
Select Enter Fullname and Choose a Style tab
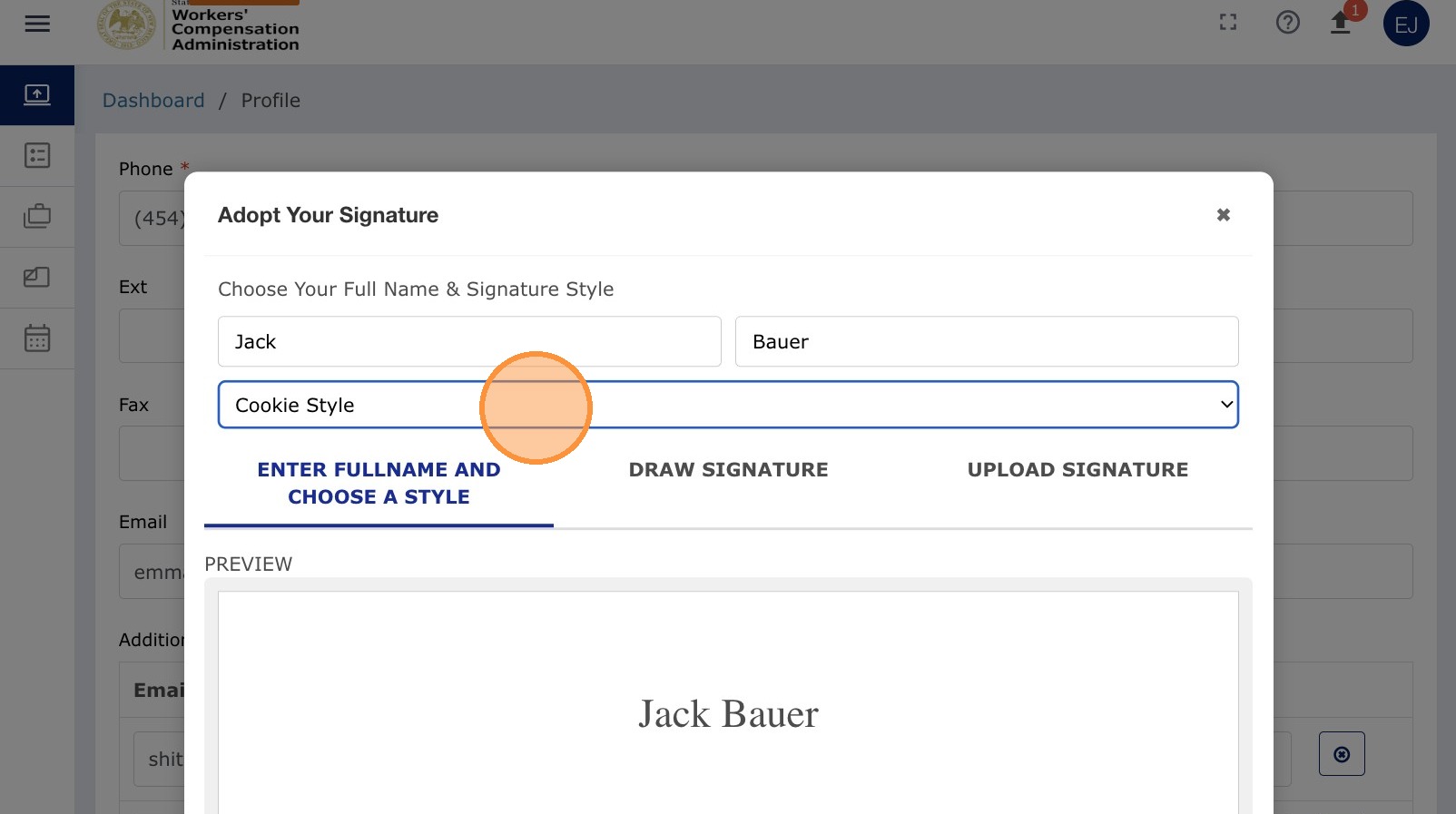click(x=379, y=484)
